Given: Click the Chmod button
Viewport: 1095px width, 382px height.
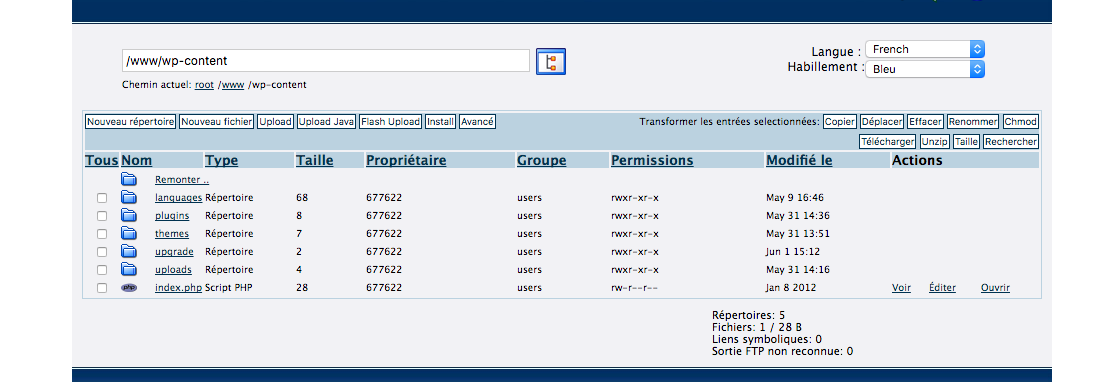Looking at the screenshot, I should [1020, 122].
